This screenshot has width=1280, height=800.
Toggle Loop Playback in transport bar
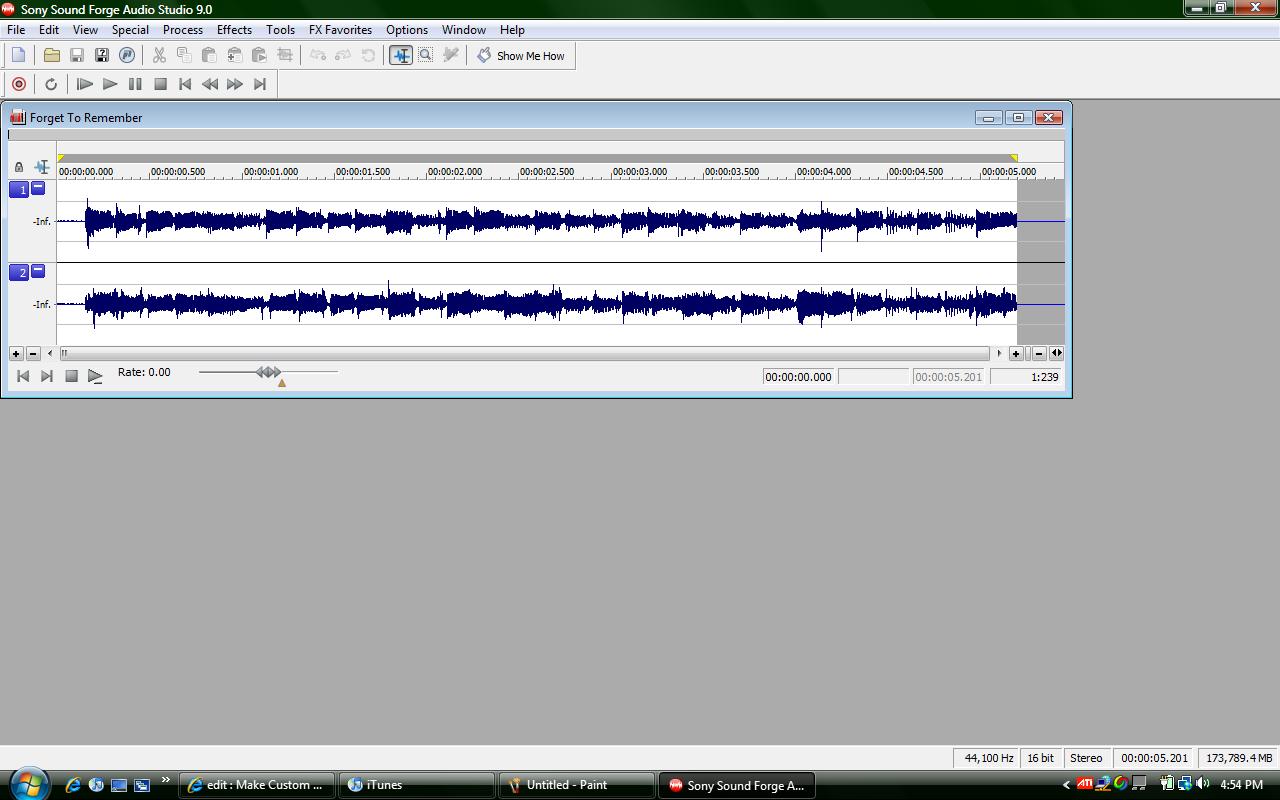(x=51, y=84)
